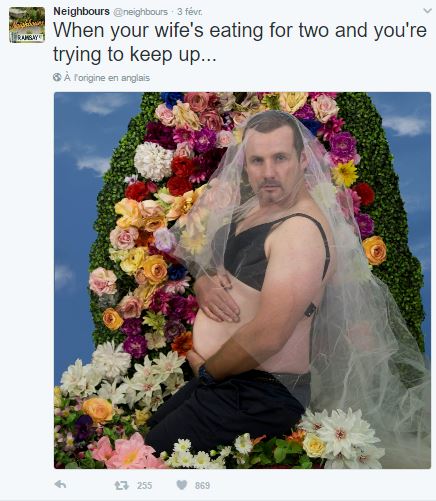This screenshot has height=501, width=436.
Task: Click the hand resting on the belly
Action: pyautogui.click(x=217, y=298)
